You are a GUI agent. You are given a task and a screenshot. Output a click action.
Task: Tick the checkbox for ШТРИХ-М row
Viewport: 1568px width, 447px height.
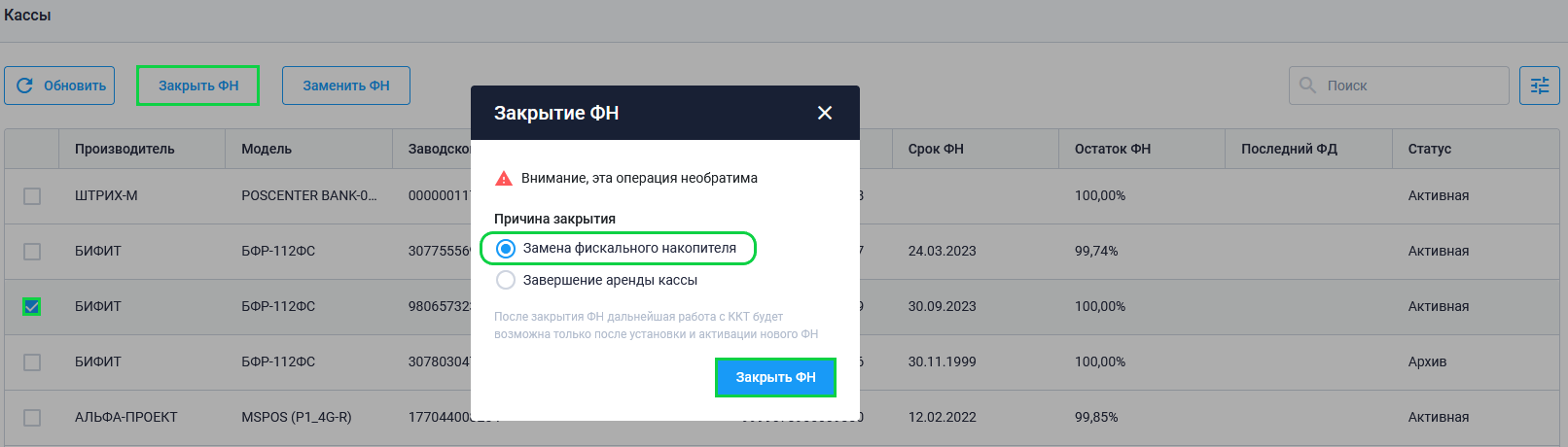coord(32,196)
